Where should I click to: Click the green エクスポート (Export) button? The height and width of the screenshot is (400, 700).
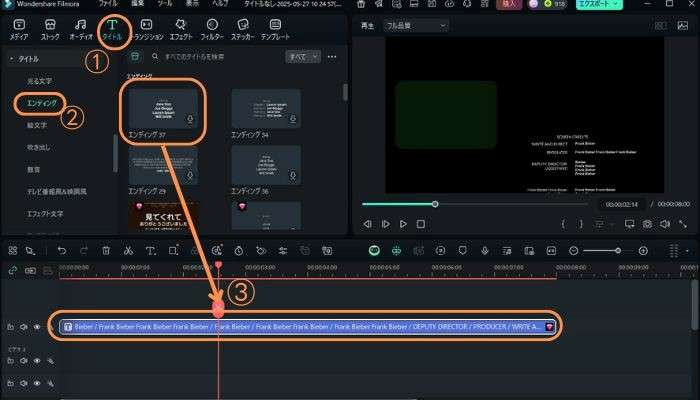599,4
